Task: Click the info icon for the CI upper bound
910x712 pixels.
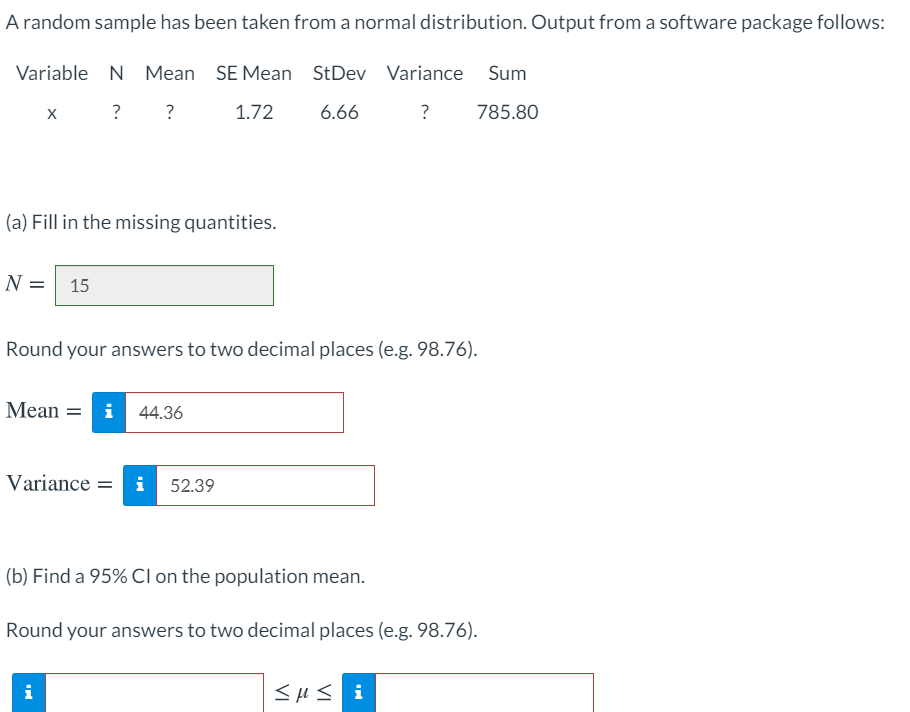Action: [x=359, y=692]
